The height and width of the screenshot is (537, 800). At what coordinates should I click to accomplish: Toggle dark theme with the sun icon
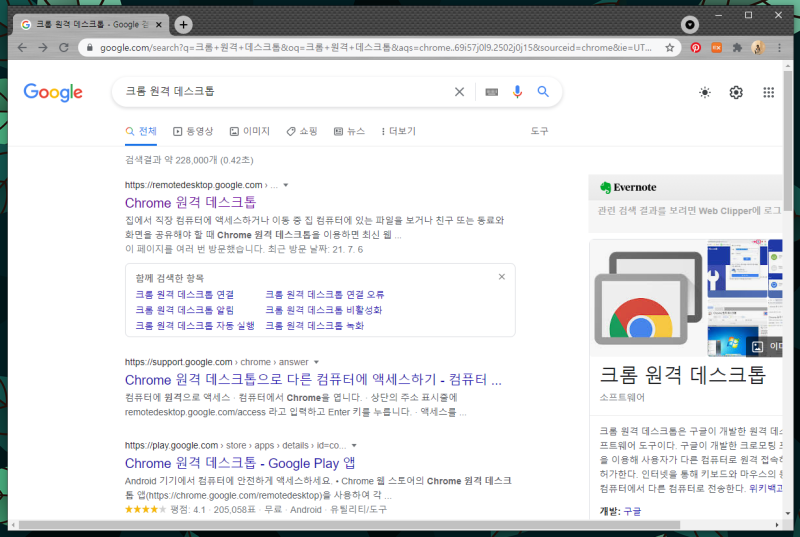(x=705, y=92)
